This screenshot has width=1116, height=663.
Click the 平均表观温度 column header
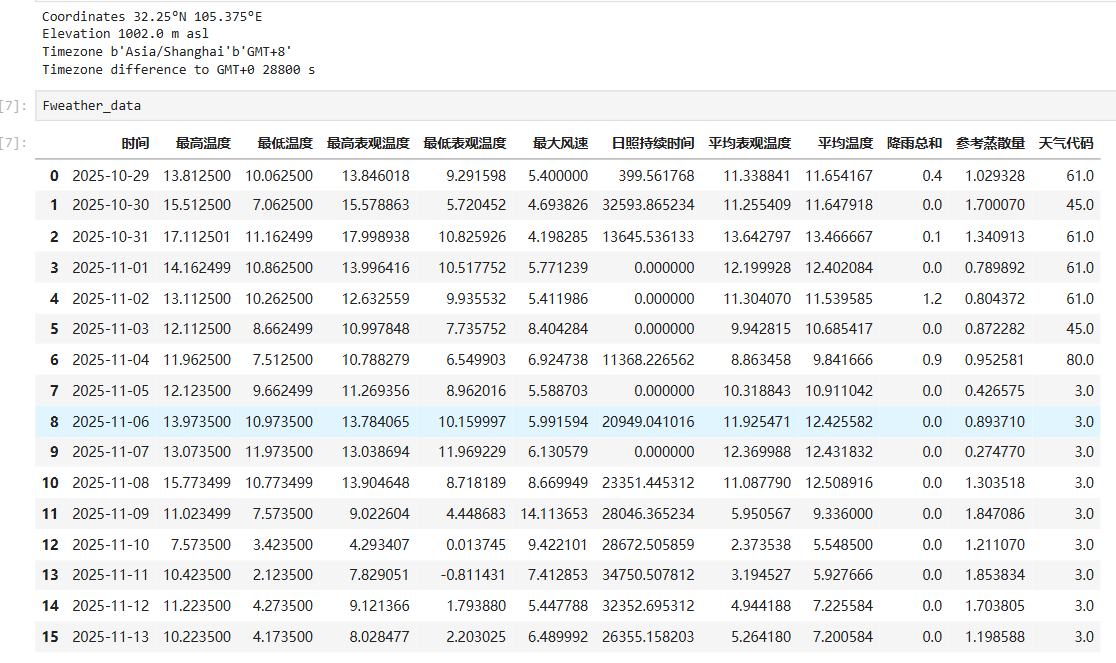[749, 143]
